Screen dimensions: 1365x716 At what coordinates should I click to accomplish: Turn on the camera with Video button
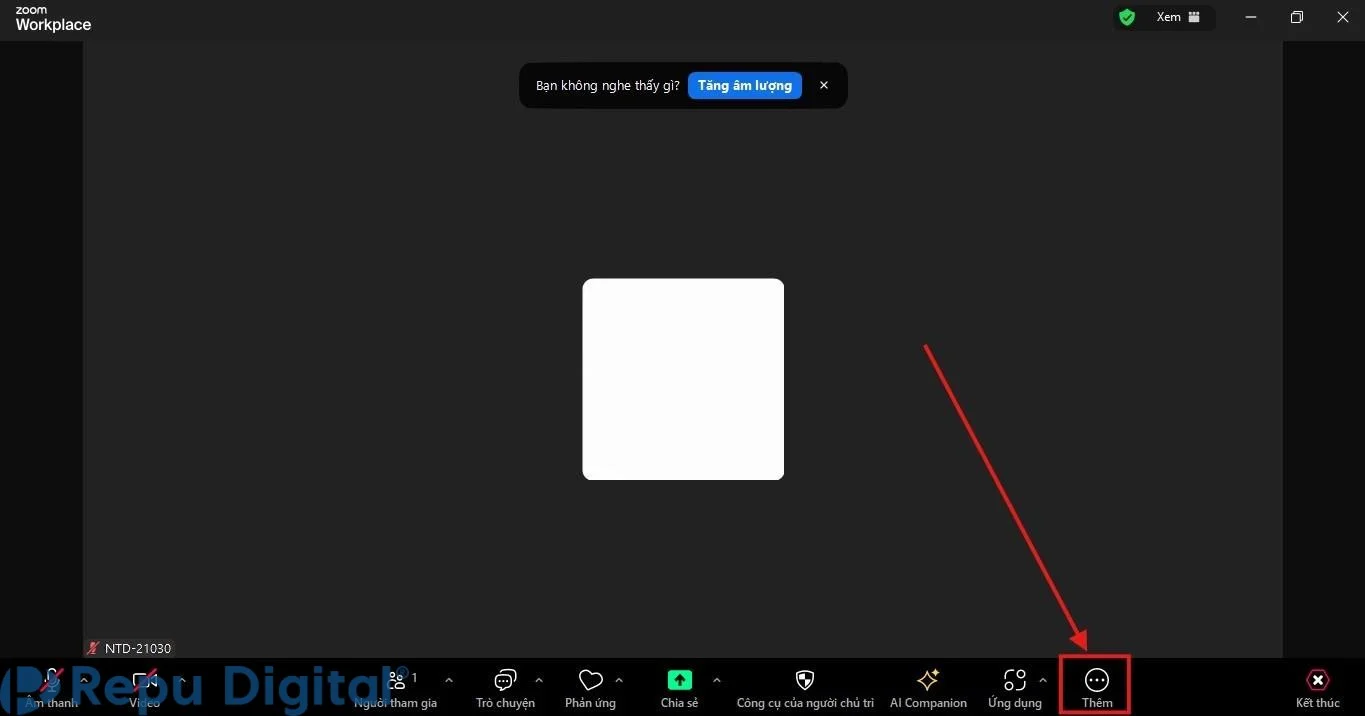pos(144,687)
